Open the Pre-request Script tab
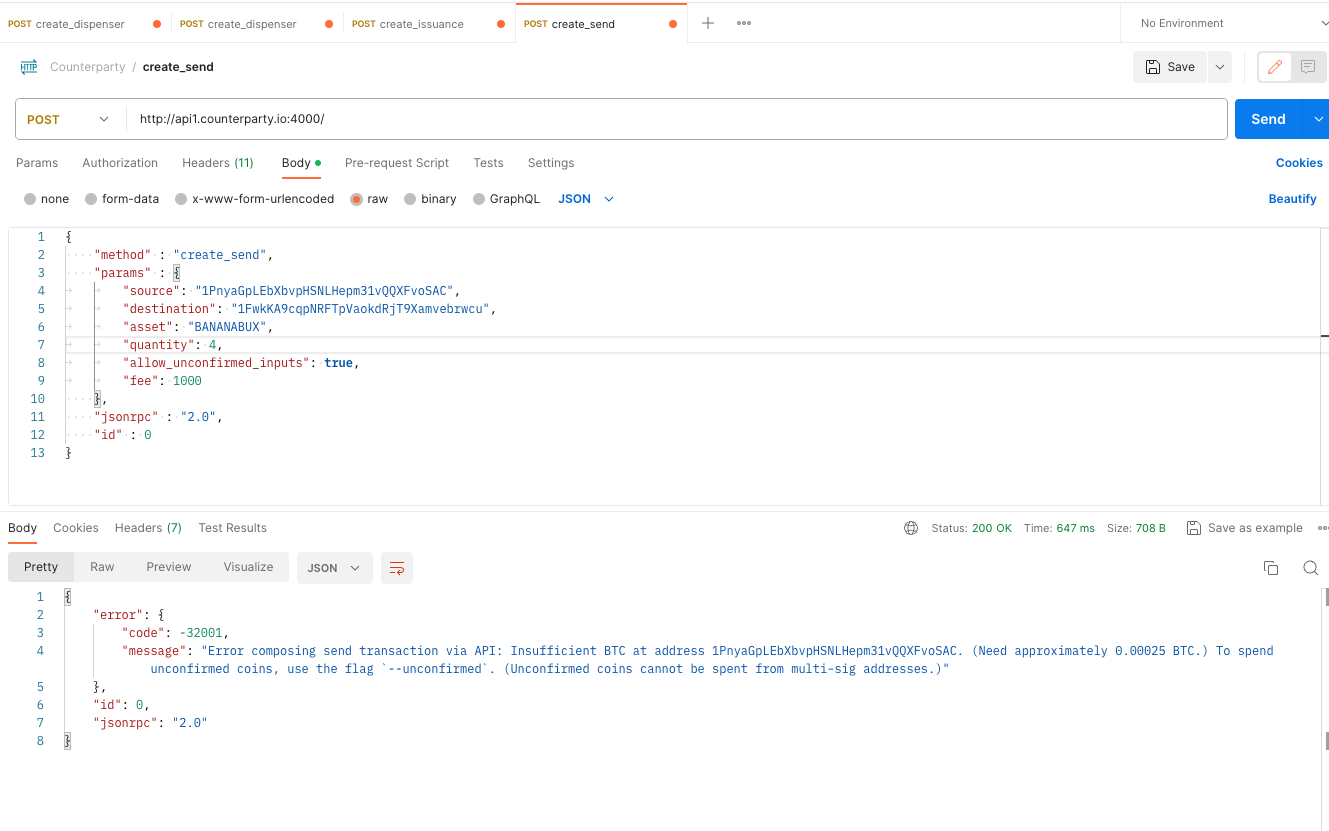This screenshot has width=1329, height=831. click(x=397, y=163)
